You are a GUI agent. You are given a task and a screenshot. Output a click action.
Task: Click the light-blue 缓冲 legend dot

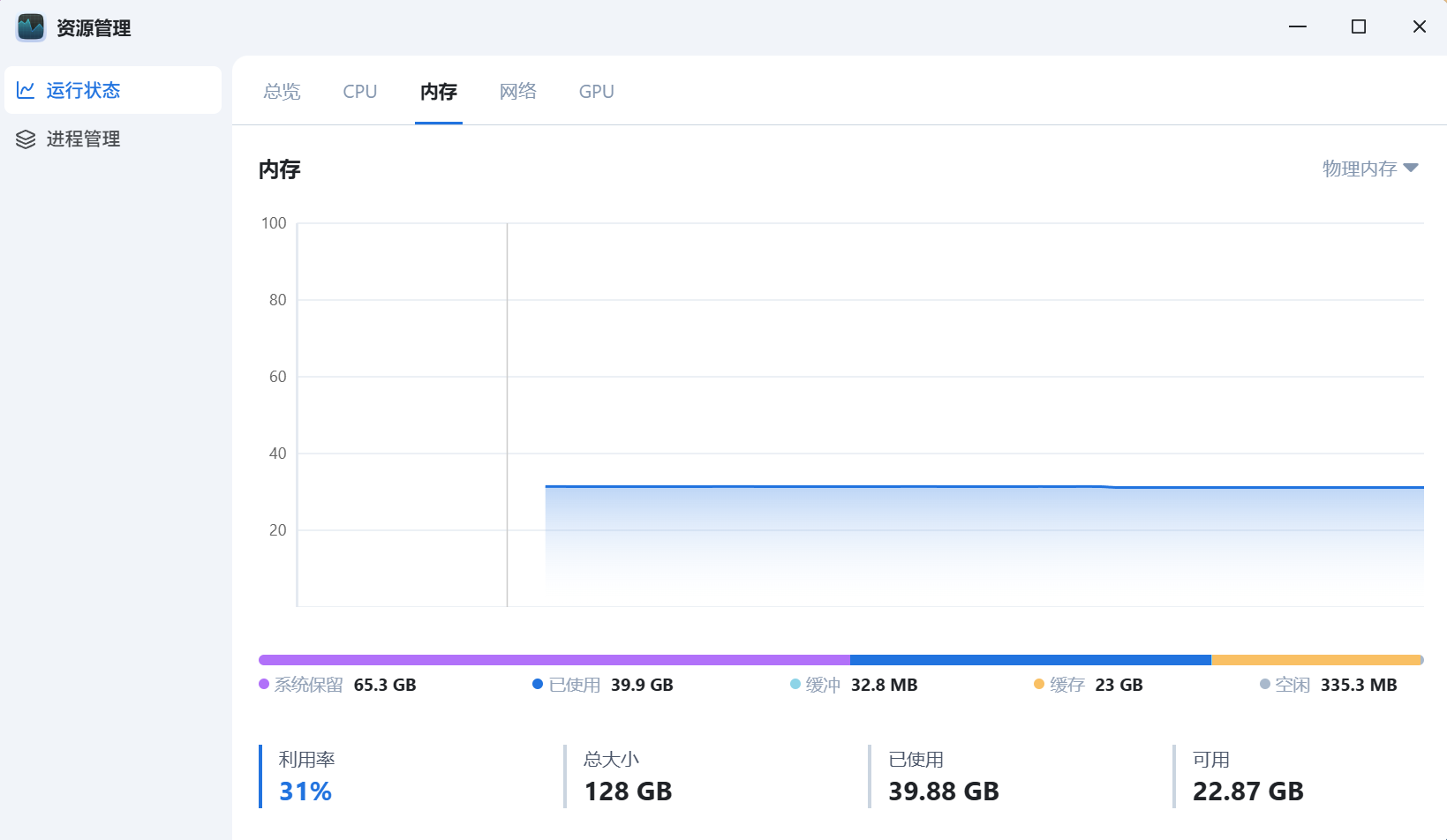(x=795, y=685)
